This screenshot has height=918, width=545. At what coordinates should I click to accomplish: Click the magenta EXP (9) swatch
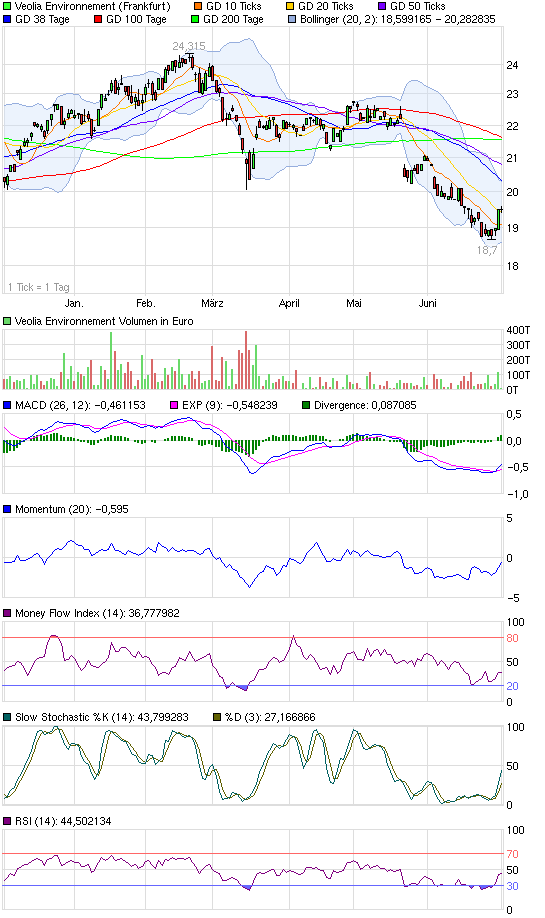(x=174, y=405)
